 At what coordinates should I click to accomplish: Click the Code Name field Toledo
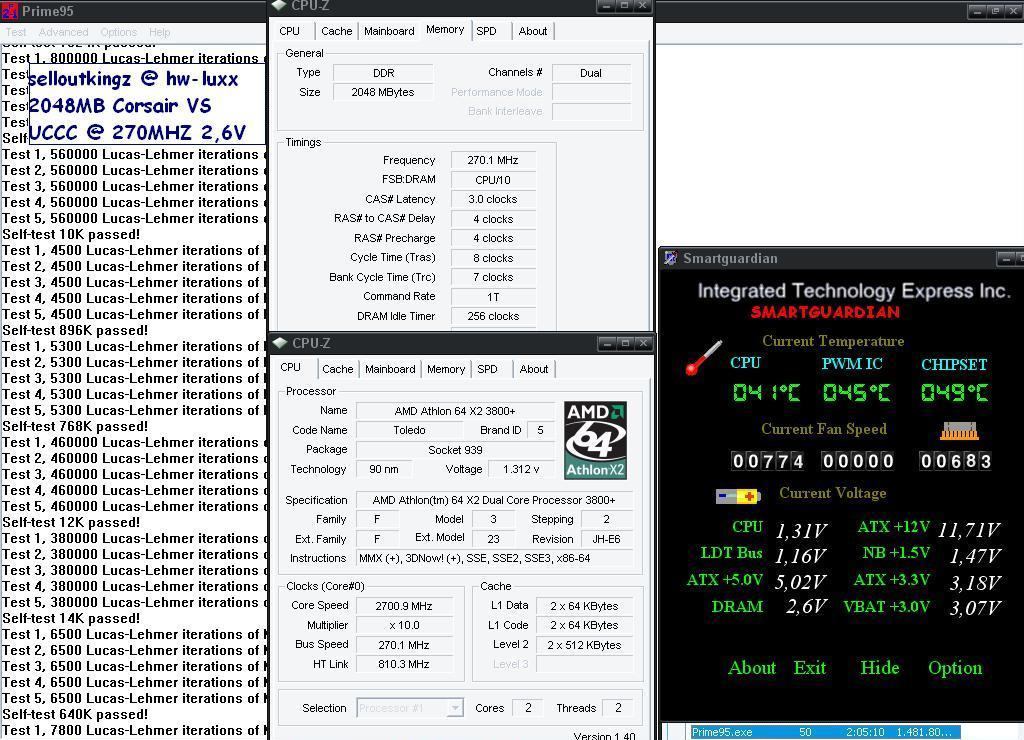[409, 430]
